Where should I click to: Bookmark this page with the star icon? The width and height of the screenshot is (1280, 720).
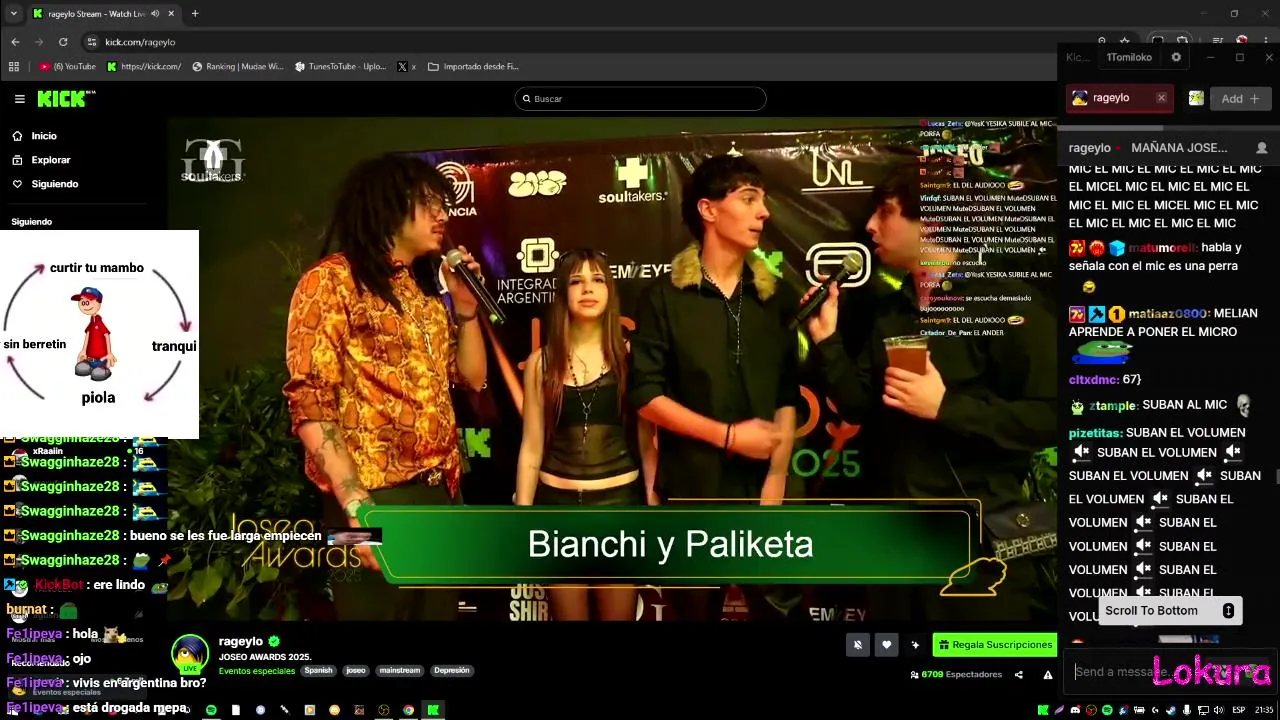pos(1124,42)
